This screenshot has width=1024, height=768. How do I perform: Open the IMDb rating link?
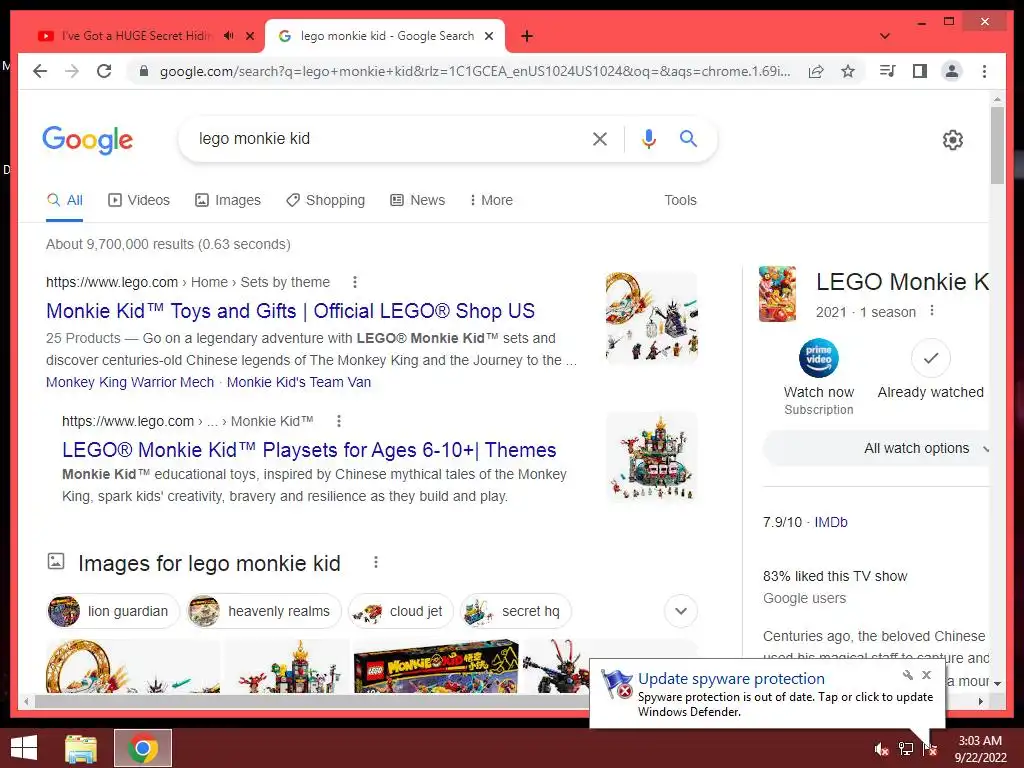pyautogui.click(x=831, y=522)
